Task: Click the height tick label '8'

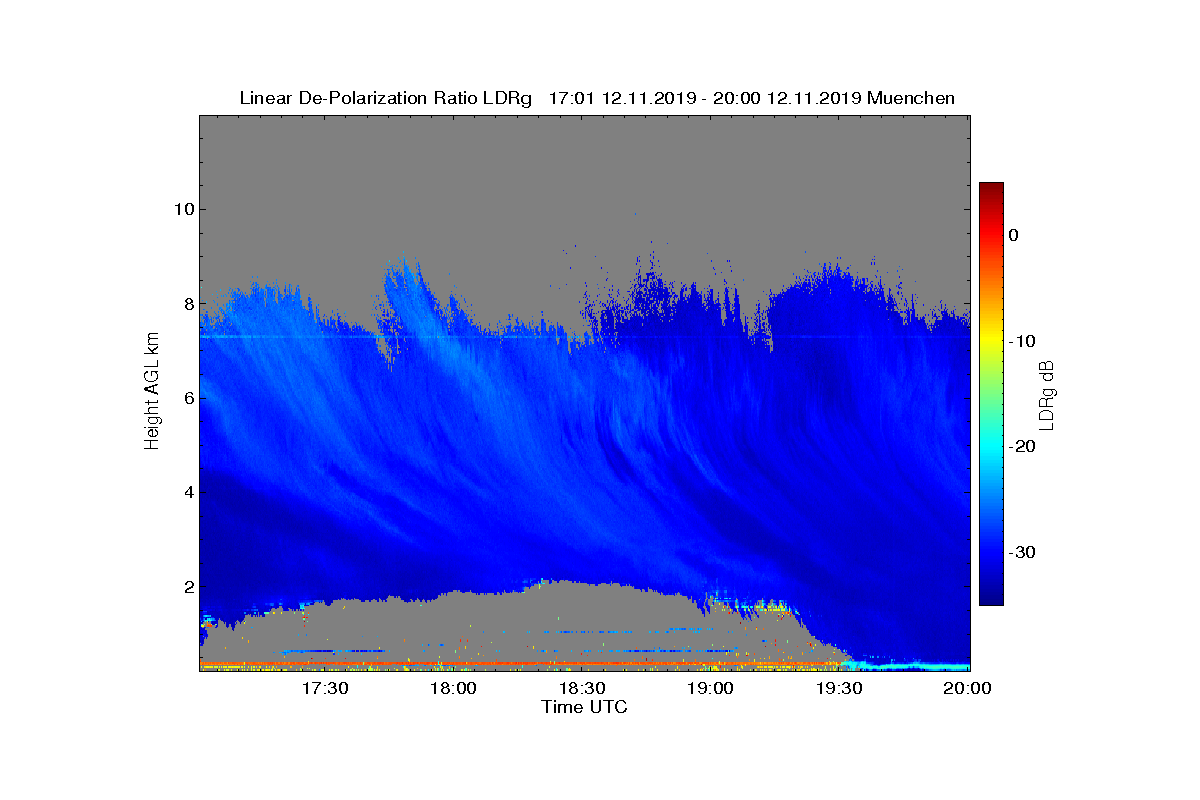Action: [x=188, y=303]
